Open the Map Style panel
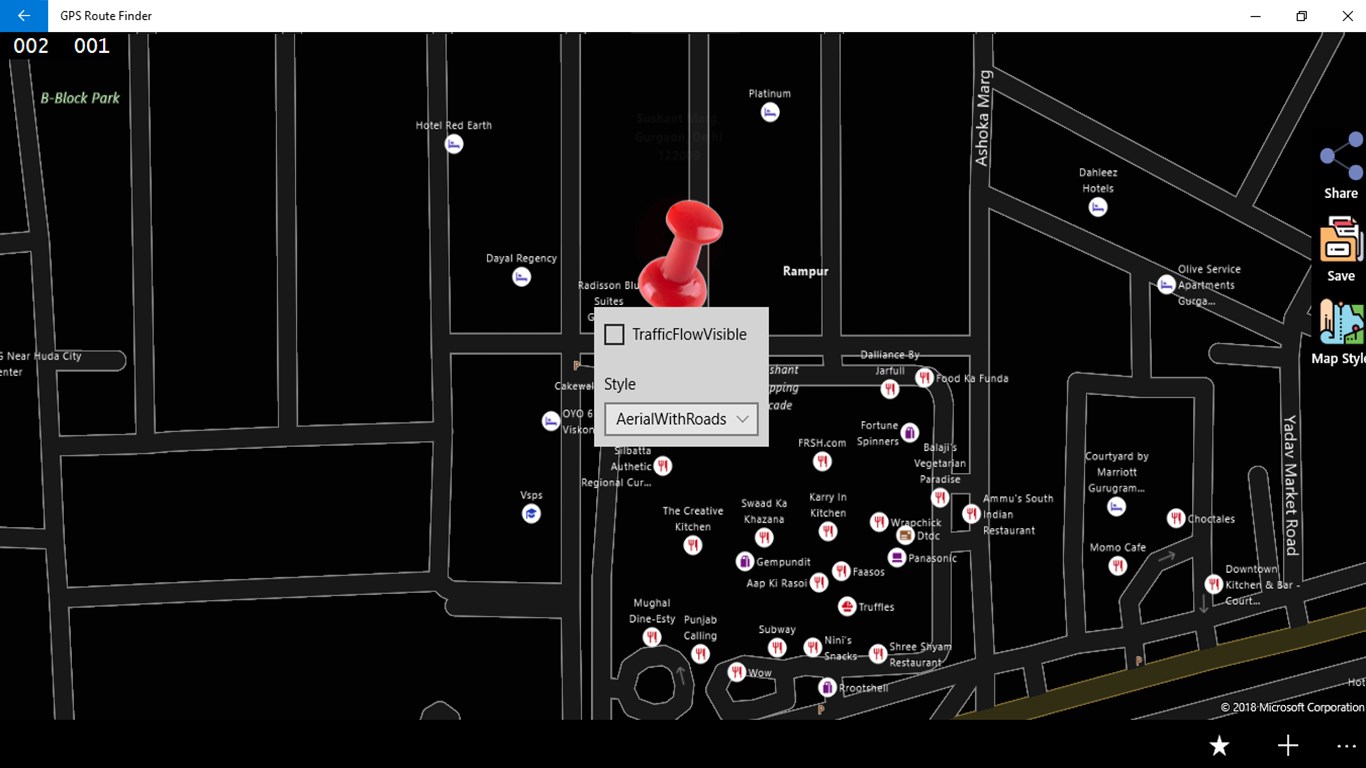The image size is (1366, 768). coord(1341,333)
